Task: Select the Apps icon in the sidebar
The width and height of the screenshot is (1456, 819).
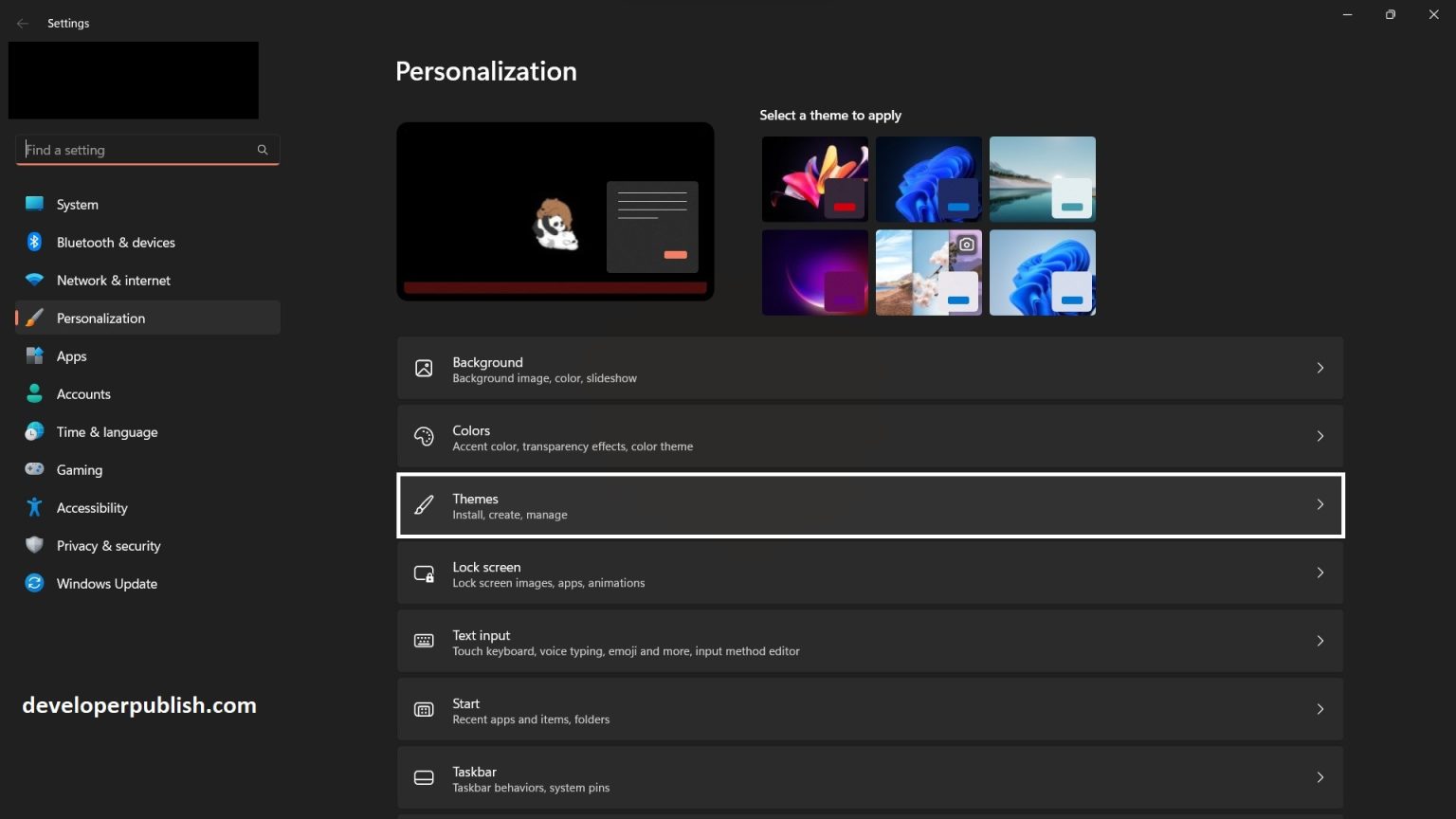Action: pyautogui.click(x=34, y=355)
